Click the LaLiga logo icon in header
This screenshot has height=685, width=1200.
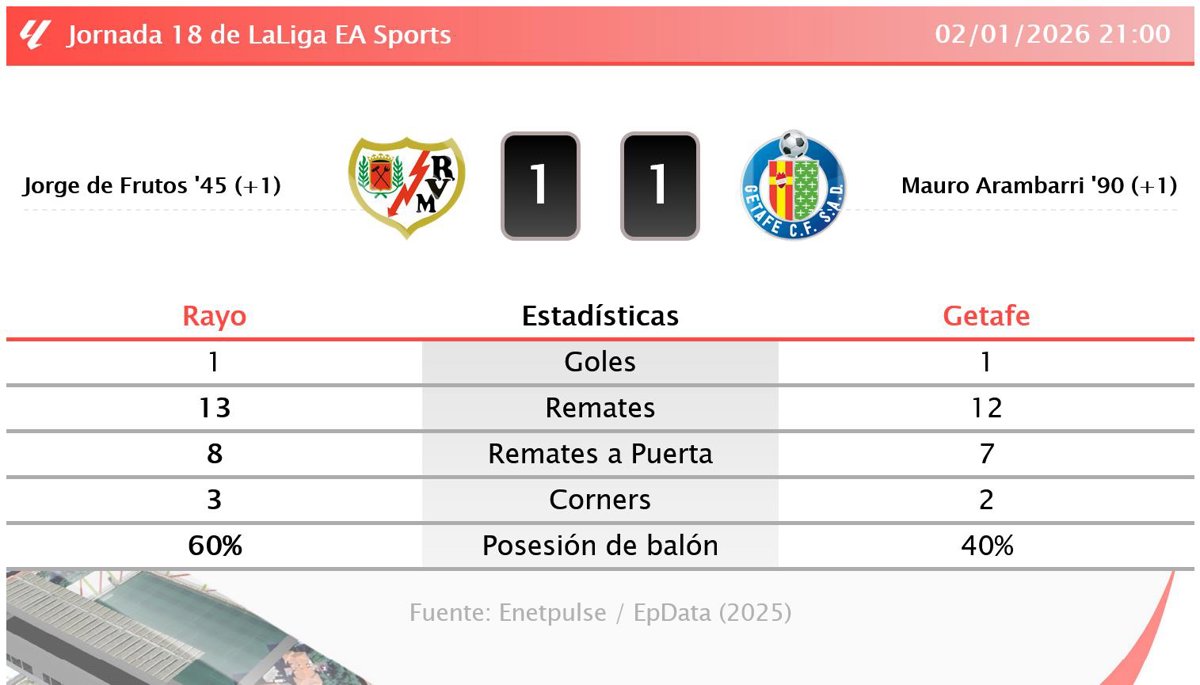tap(35, 35)
